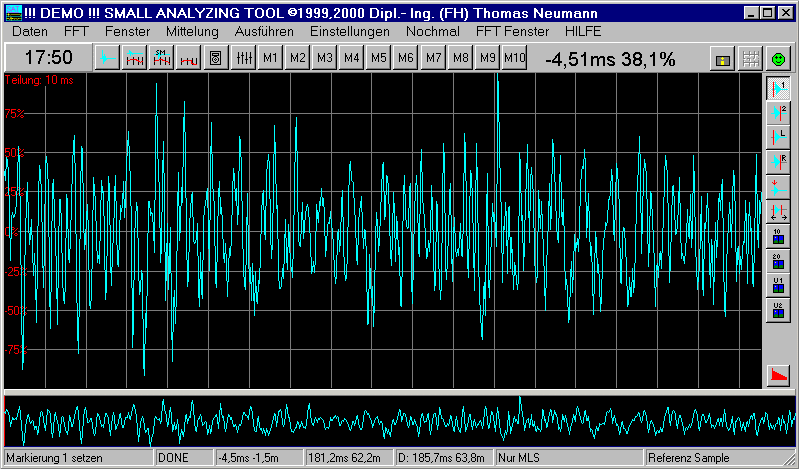Open the mixer sliders icon in toolbar
Image resolution: width=799 pixels, height=469 pixels.
(242, 58)
